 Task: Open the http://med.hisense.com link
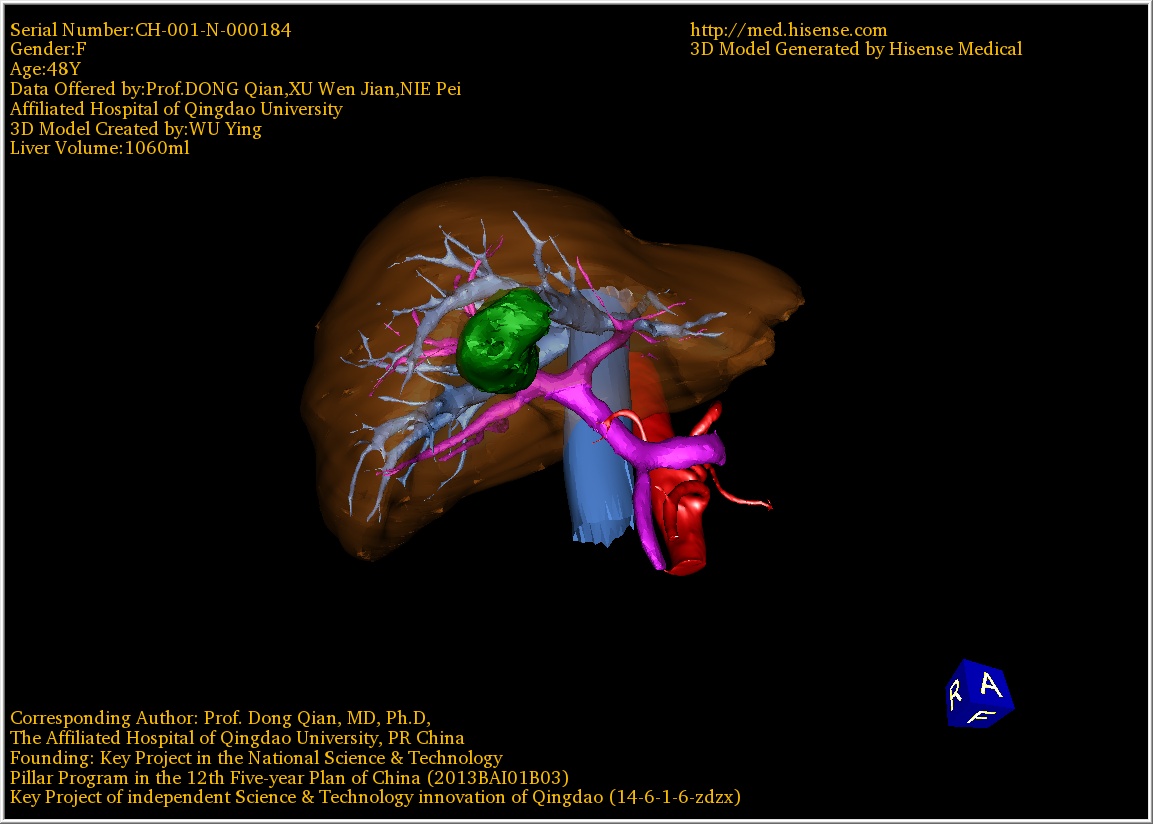point(788,29)
